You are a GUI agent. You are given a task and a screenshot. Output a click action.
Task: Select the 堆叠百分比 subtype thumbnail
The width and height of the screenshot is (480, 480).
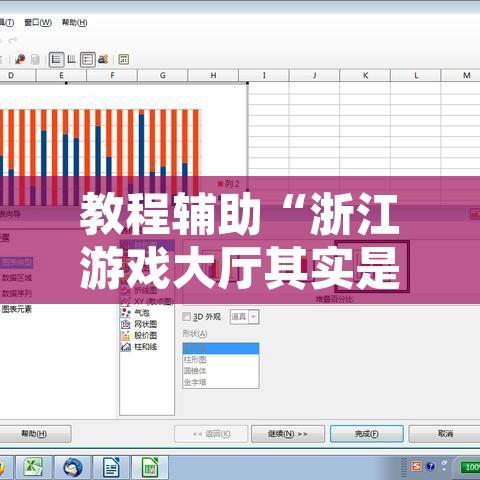tap(372, 266)
